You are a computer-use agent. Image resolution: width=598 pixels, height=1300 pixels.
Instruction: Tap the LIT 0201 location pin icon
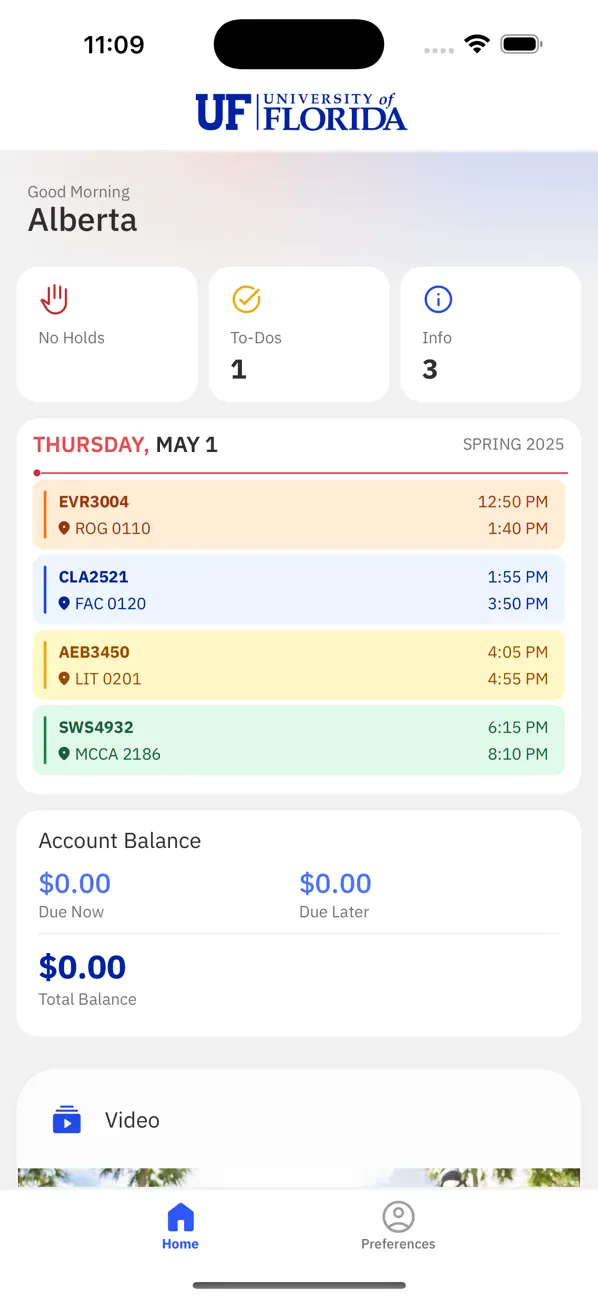(x=65, y=678)
